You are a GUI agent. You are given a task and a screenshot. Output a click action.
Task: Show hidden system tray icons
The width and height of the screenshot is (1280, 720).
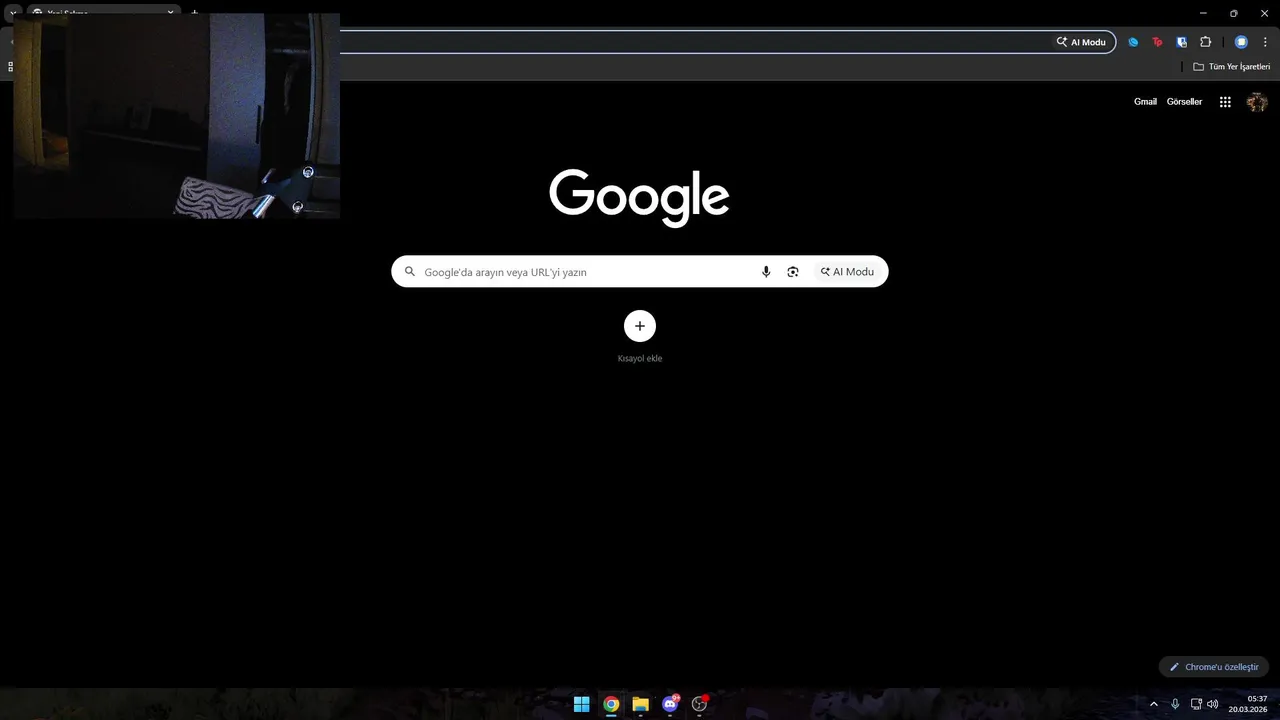(1154, 704)
